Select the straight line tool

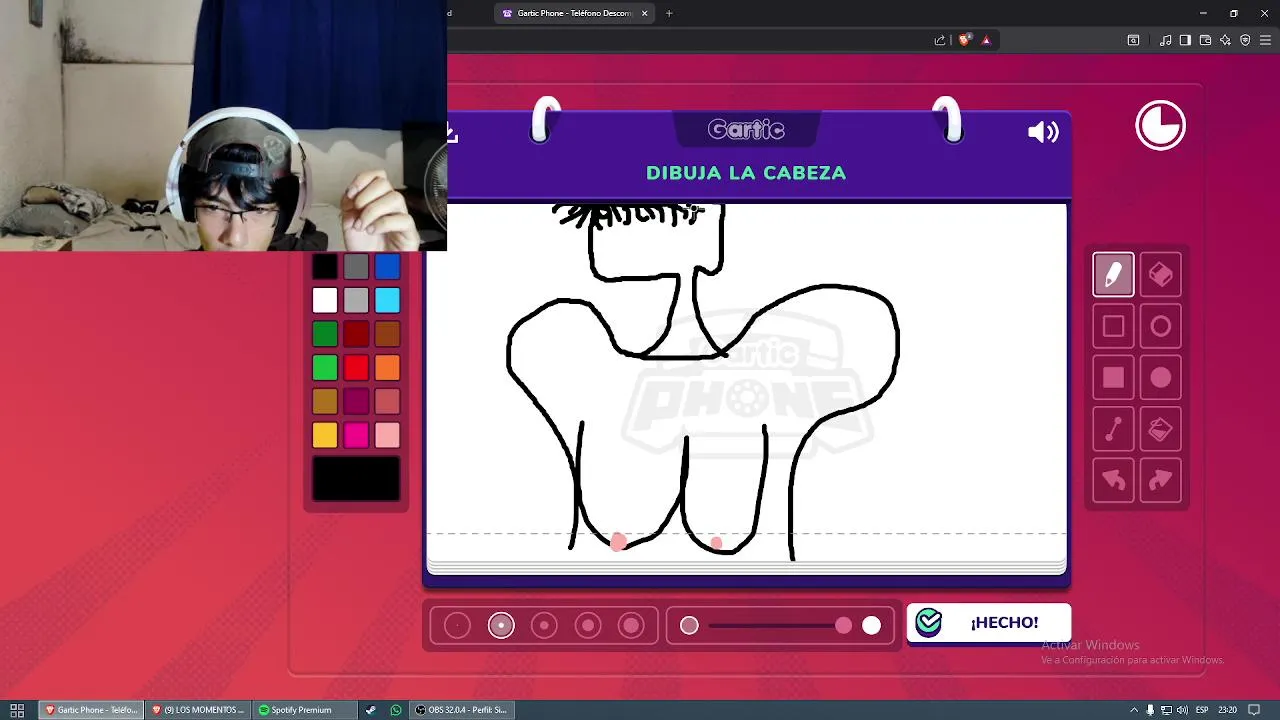1113,430
